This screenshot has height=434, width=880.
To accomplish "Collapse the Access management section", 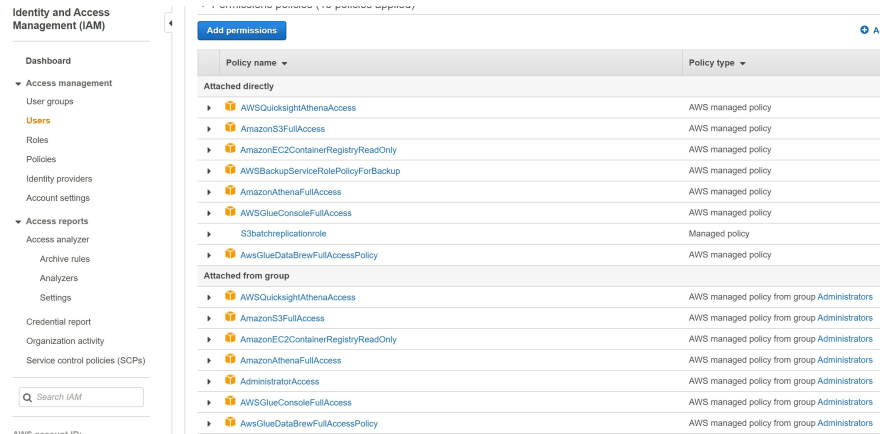I will (x=19, y=84).
